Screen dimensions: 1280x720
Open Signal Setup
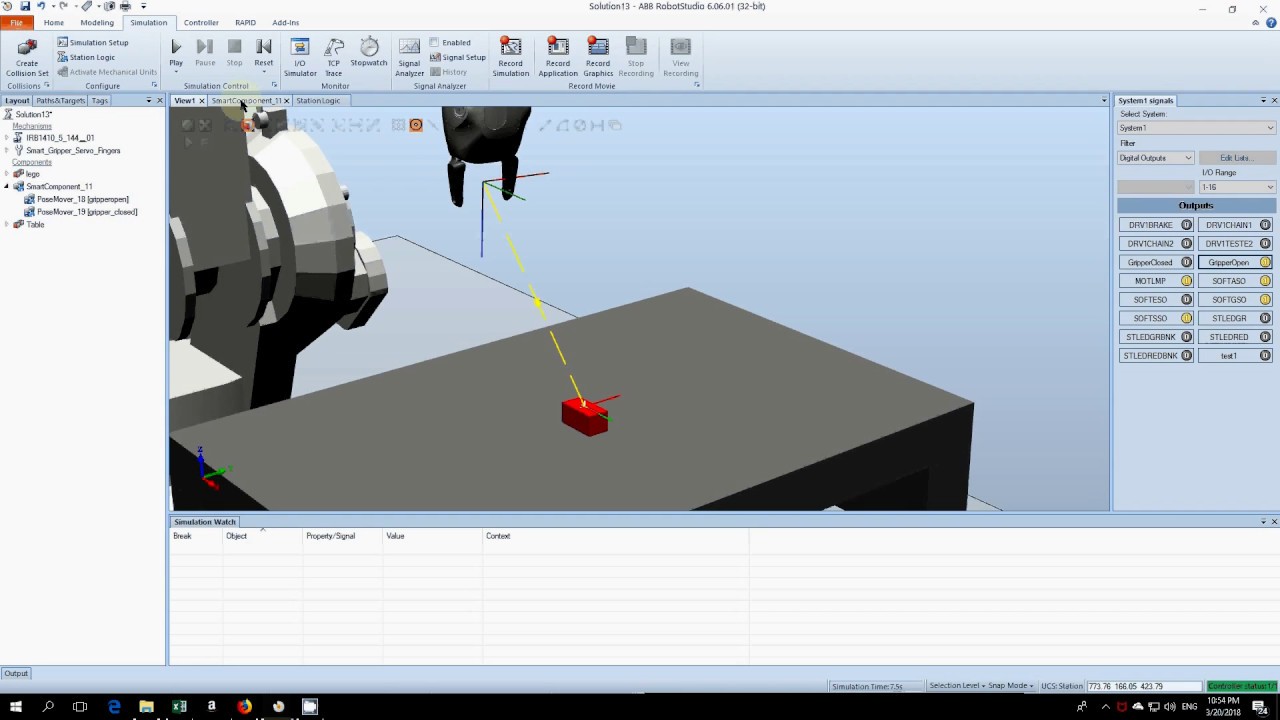coord(458,57)
